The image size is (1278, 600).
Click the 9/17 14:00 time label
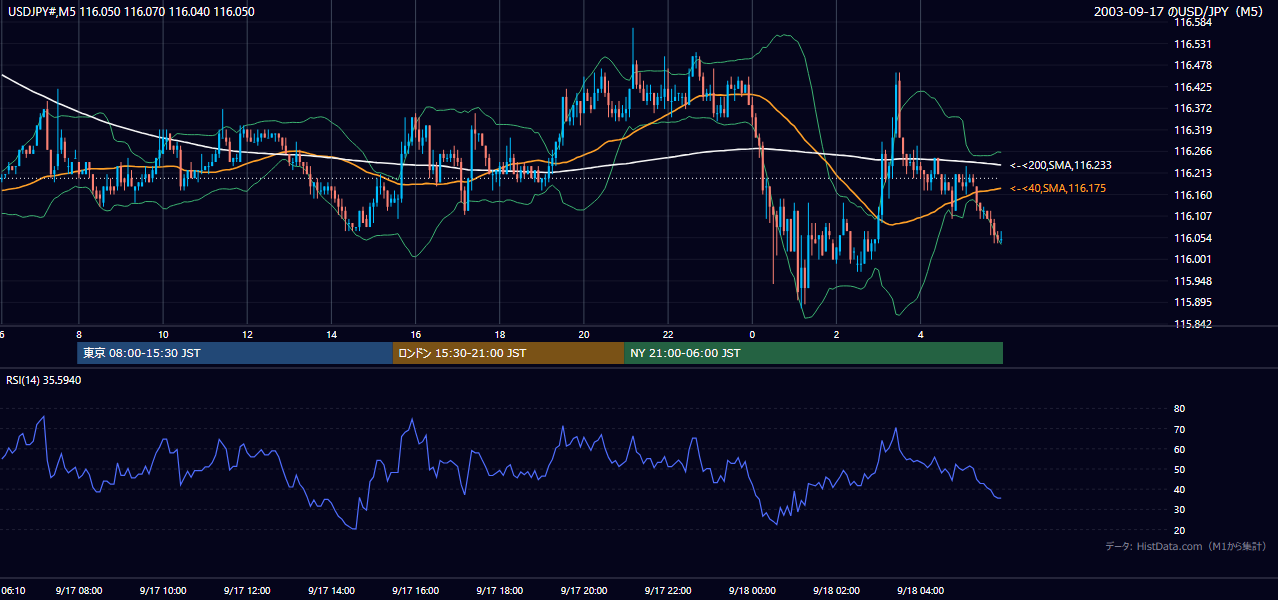tap(331, 591)
